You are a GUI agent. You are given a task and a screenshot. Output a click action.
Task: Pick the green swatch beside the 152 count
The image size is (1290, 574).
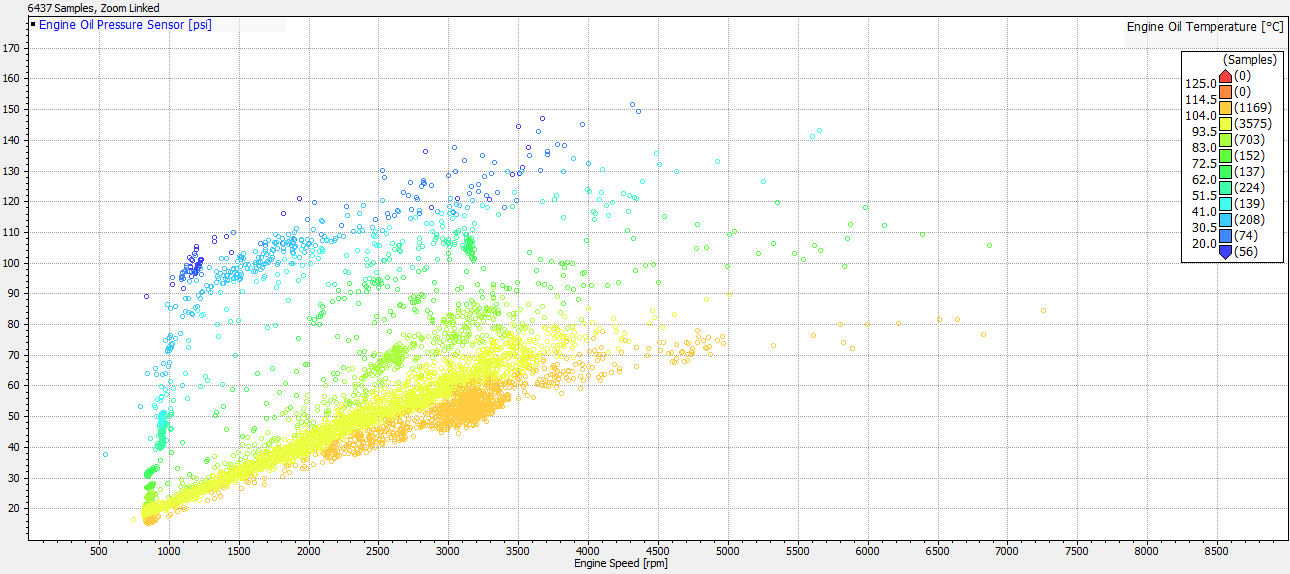pos(1225,156)
